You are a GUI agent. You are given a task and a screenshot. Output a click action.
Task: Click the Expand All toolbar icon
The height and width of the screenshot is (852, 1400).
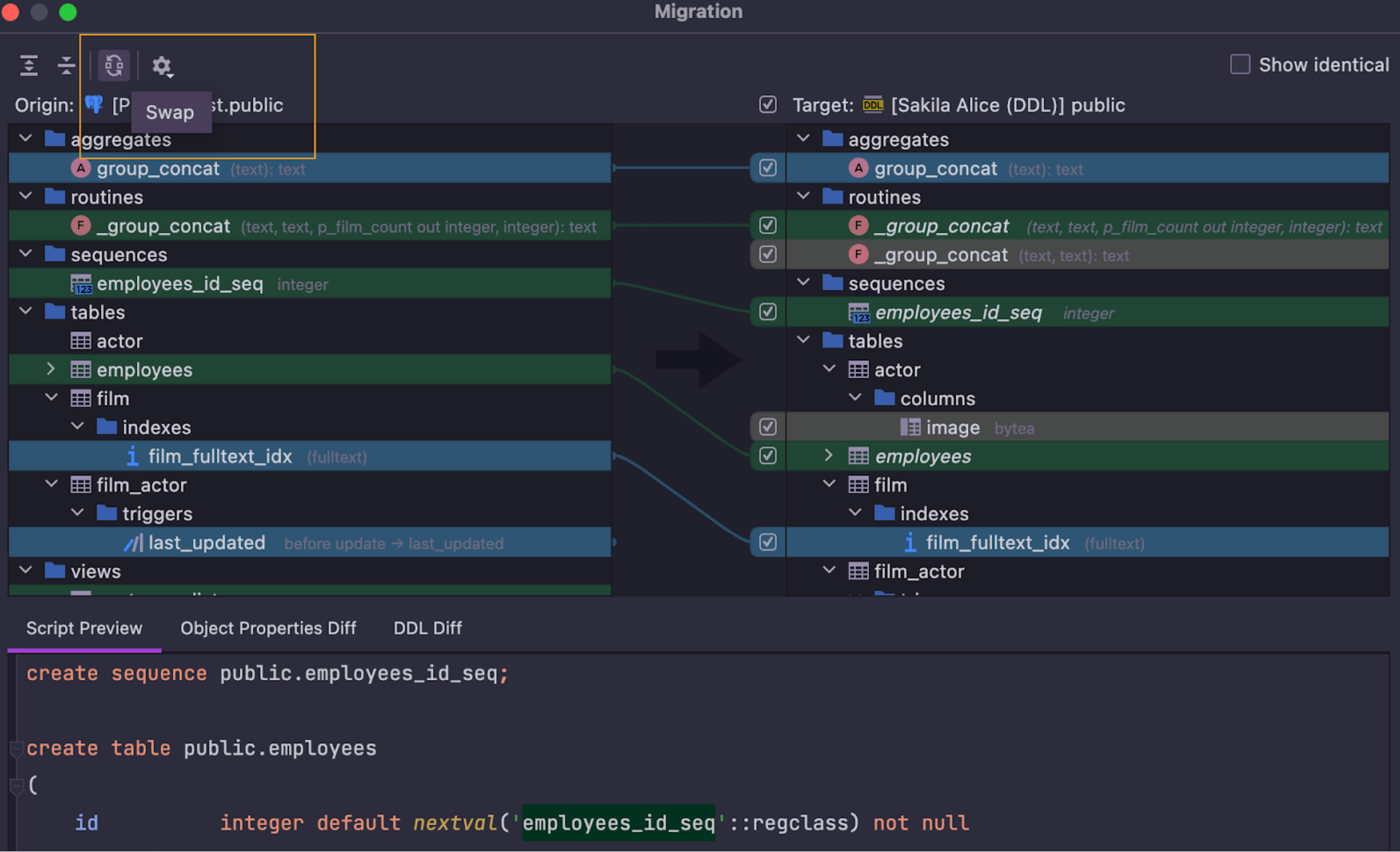[x=29, y=66]
